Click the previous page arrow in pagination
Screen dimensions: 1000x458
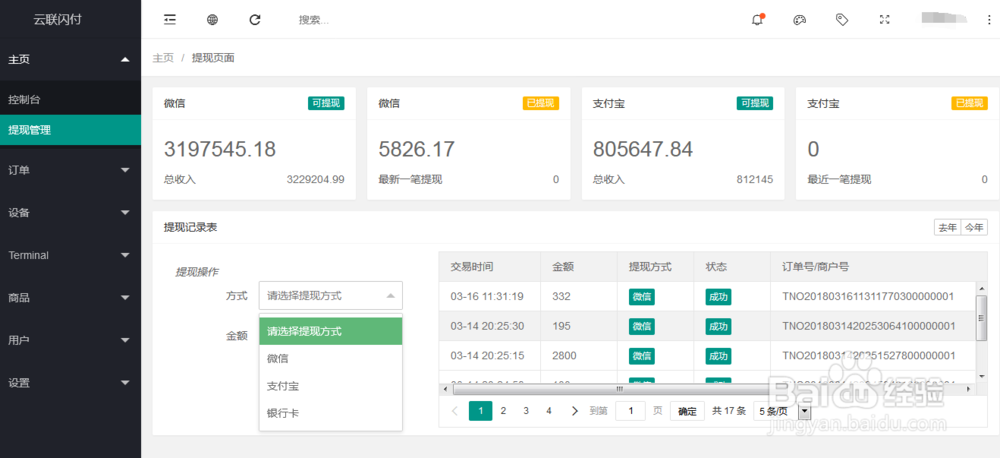click(x=455, y=411)
